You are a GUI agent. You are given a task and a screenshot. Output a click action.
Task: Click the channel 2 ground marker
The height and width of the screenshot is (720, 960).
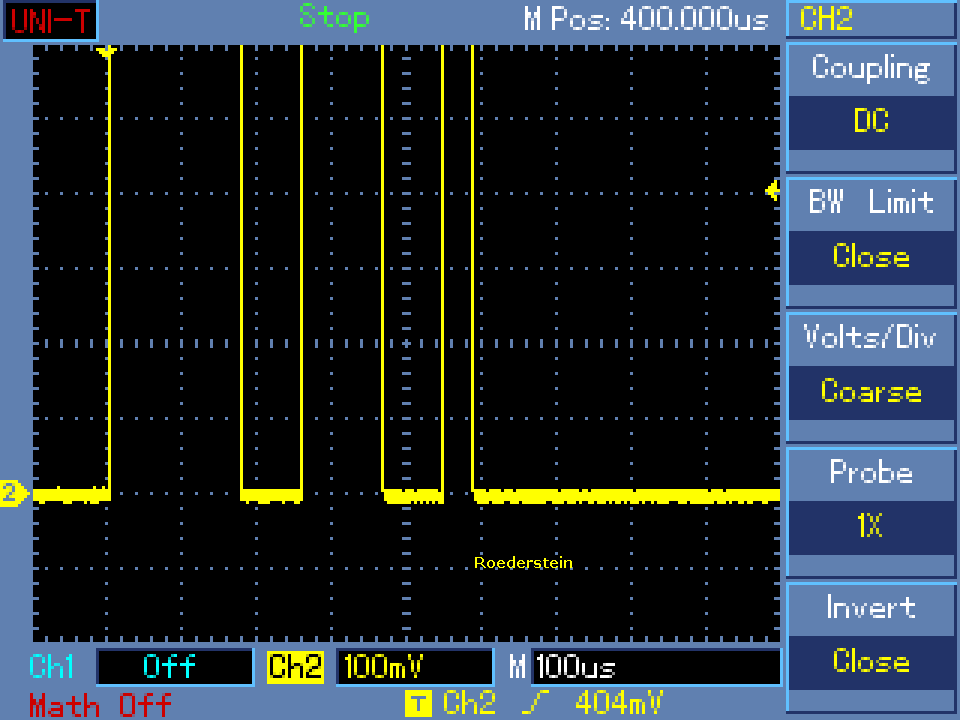click(13, 493)
